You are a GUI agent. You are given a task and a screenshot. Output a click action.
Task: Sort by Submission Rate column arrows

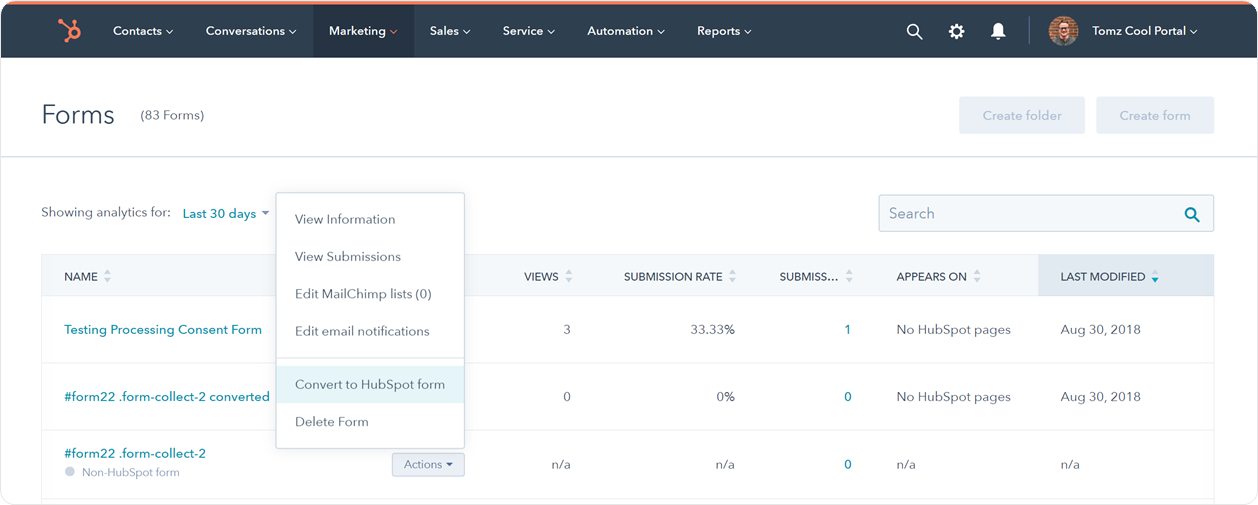(x=732, y=277)
